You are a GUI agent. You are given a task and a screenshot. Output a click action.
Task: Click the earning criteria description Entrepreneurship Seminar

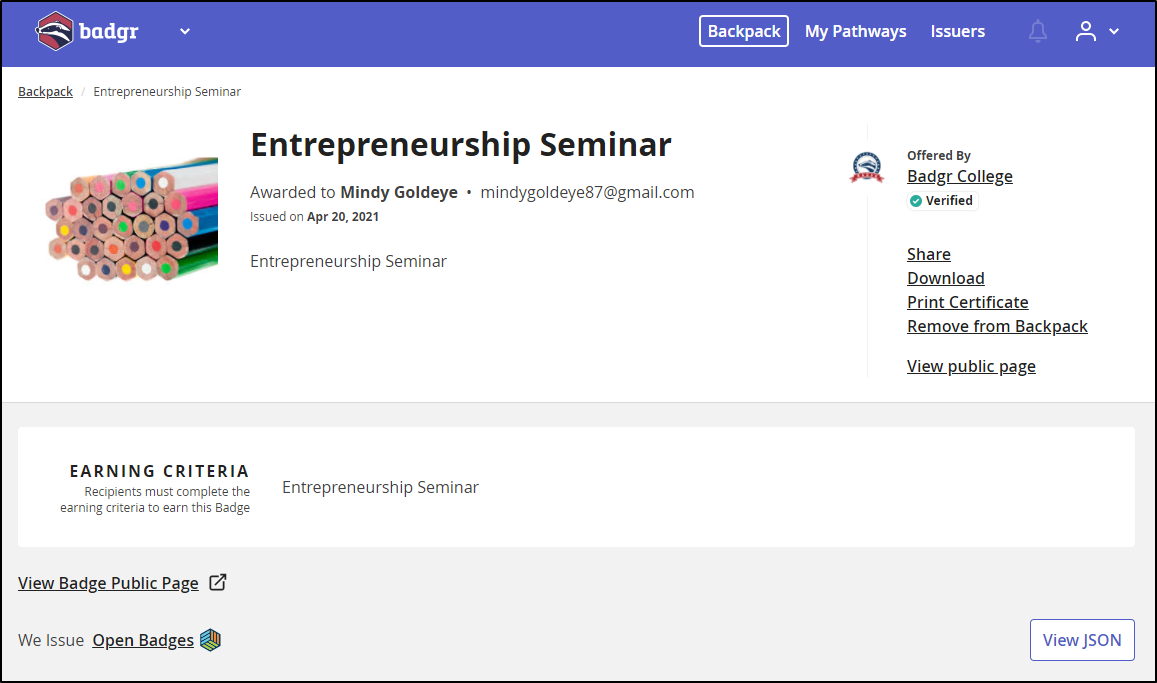click(x=380, y=488)
